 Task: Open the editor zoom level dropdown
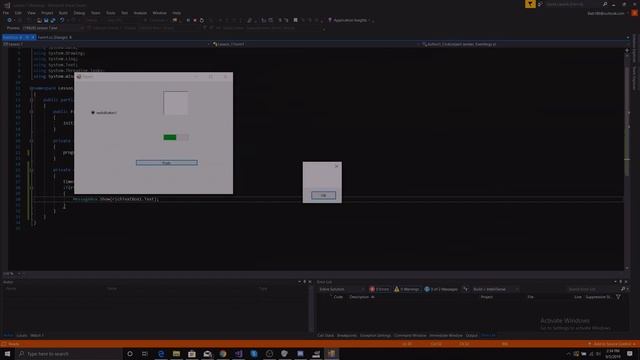[x=12, y=273]
